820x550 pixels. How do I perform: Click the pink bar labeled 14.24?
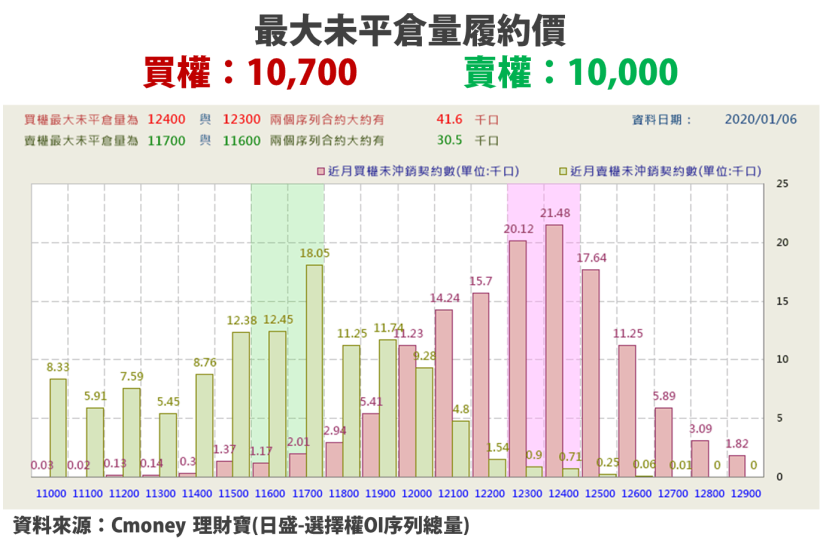tap(444, 393)
